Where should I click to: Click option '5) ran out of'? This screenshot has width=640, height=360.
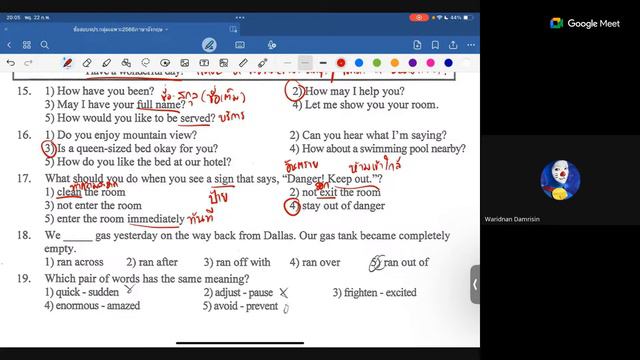pos(399,262)
